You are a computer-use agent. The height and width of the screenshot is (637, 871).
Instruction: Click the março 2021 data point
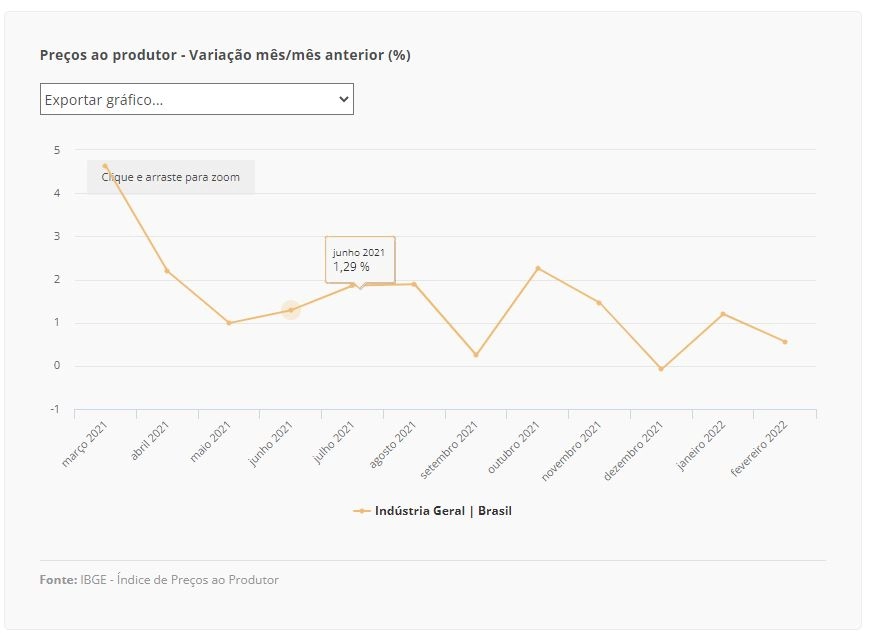click(x=105, y=166)
